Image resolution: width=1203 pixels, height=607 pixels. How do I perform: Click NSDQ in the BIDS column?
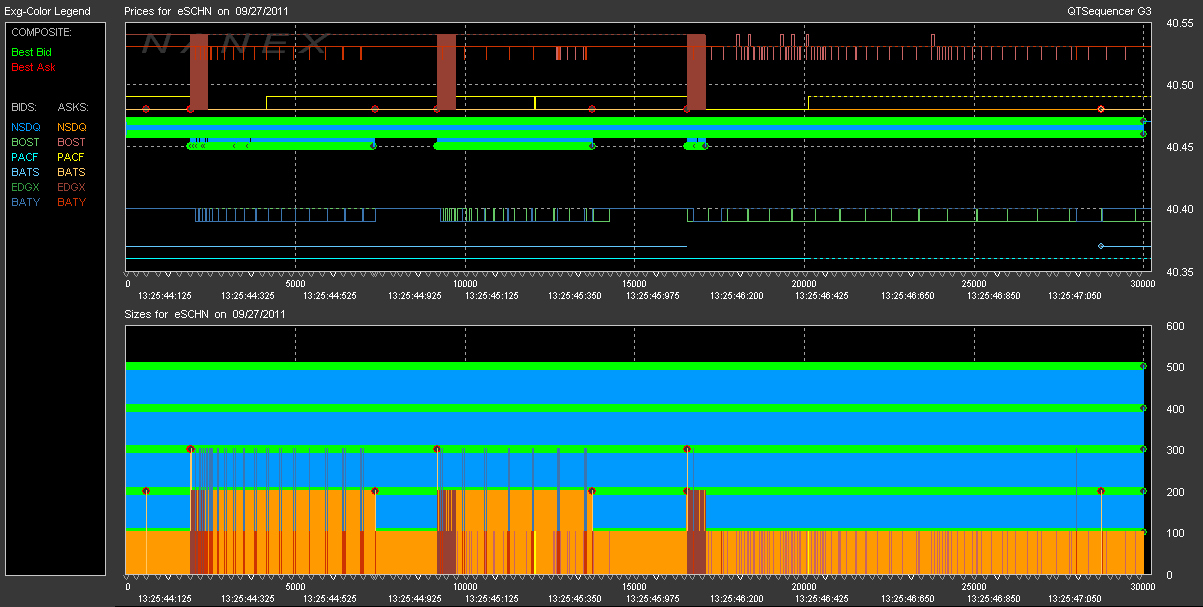click(26, 127)
